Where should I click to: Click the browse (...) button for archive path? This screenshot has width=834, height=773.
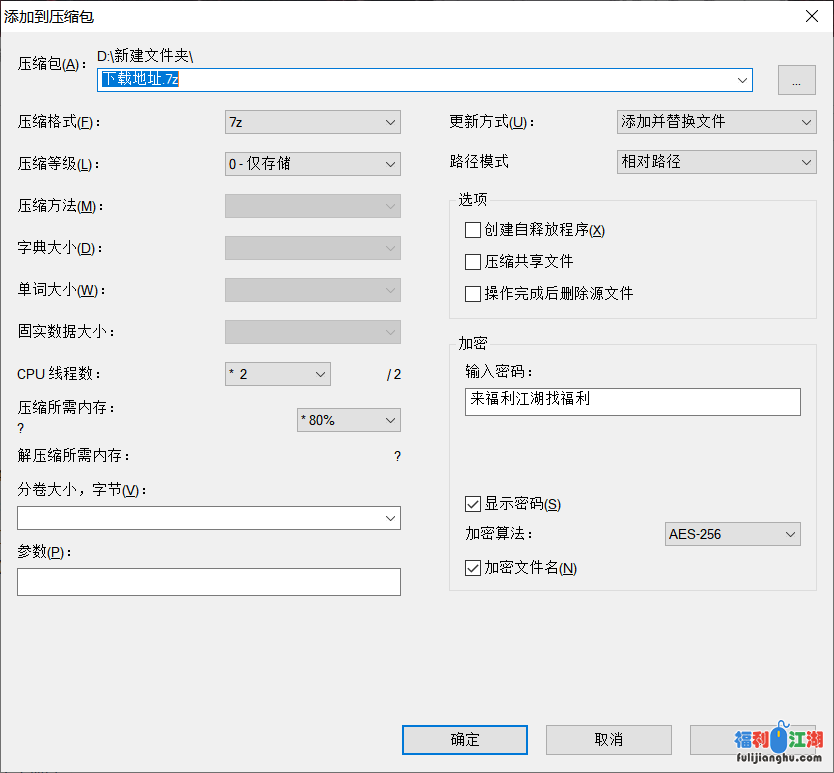796,82
